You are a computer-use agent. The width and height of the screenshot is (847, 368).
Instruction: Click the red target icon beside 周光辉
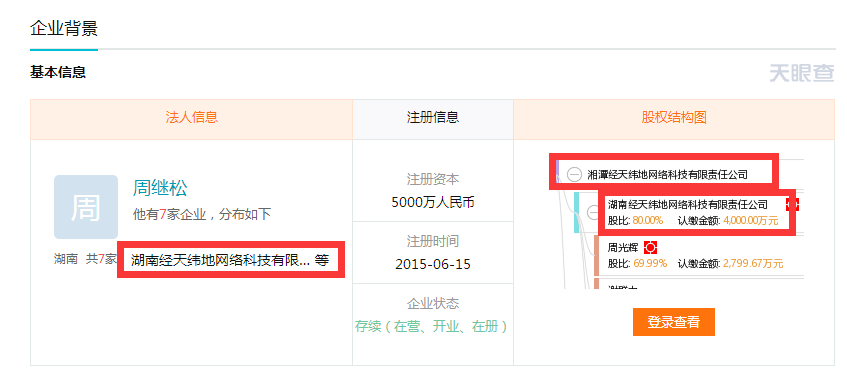(651, 247)
